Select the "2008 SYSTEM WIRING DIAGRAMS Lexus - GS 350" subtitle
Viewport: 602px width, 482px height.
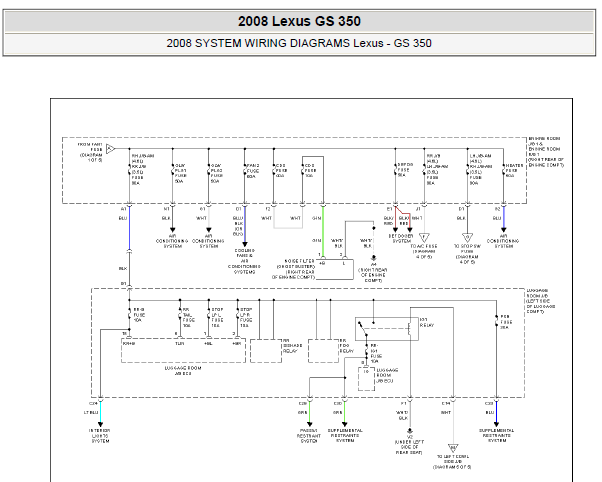coord(299,43)
